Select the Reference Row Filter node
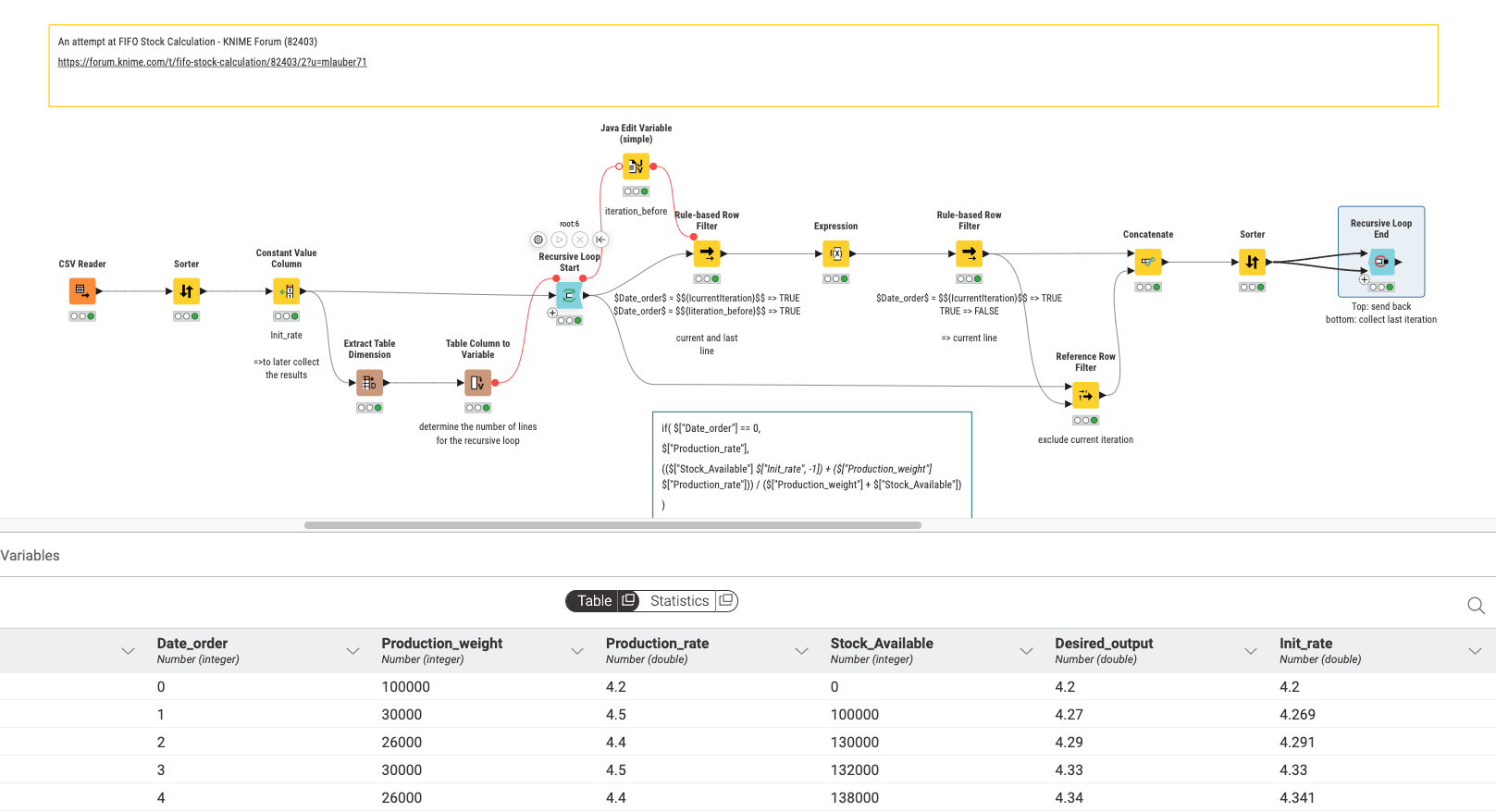This screenshot has height=812, width=1496. tap(1085, 396)
